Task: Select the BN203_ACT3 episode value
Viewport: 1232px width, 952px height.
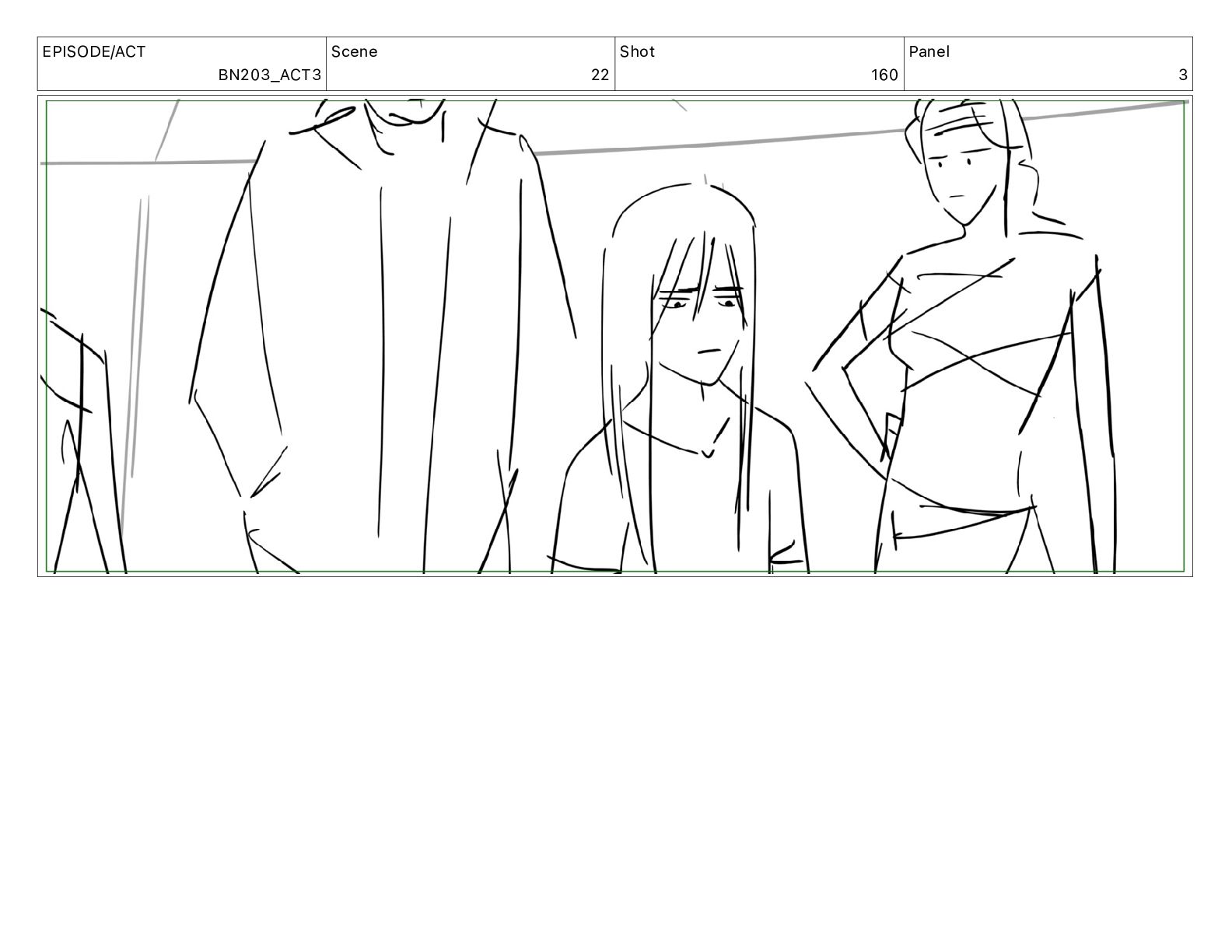Action: 269,75
